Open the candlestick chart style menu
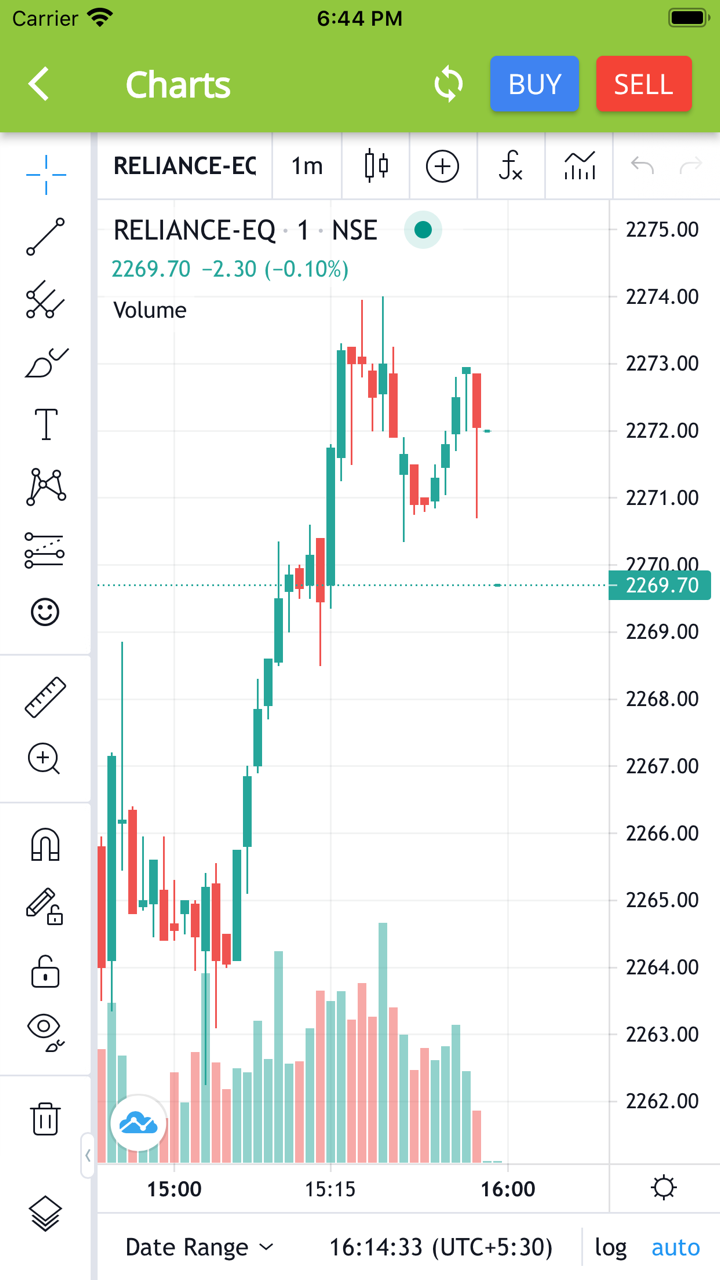This screenshot has height=1280, width=720. [376, 166]
